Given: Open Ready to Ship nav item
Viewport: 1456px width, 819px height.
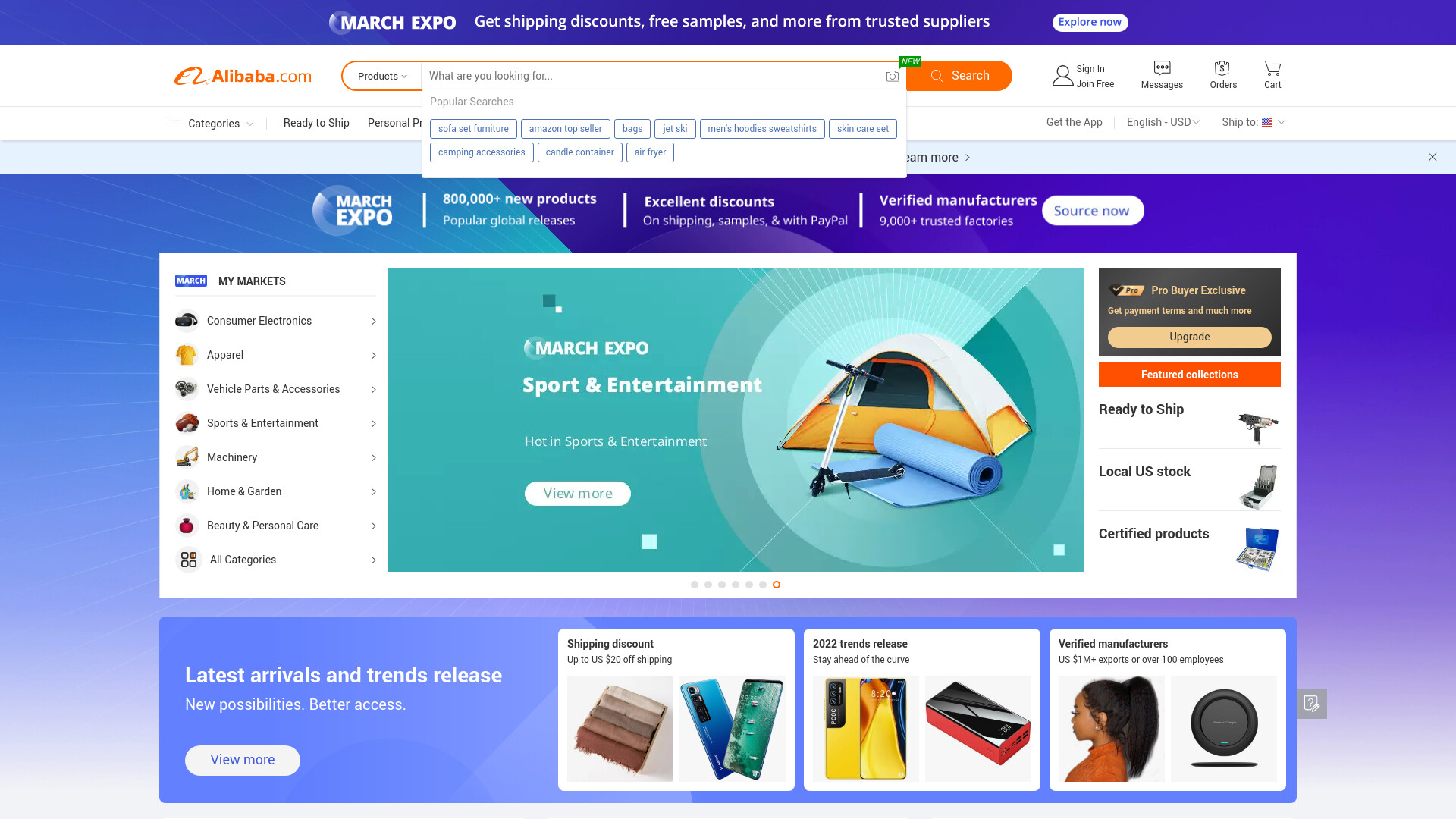Looking at the screenshot, I should click(x=316, y=123).
